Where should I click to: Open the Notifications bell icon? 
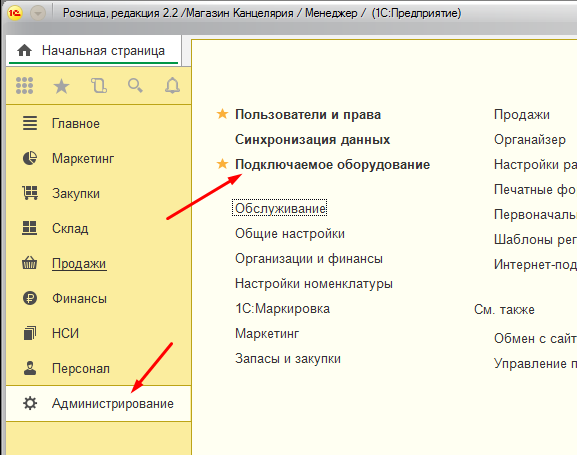(172, 86)
